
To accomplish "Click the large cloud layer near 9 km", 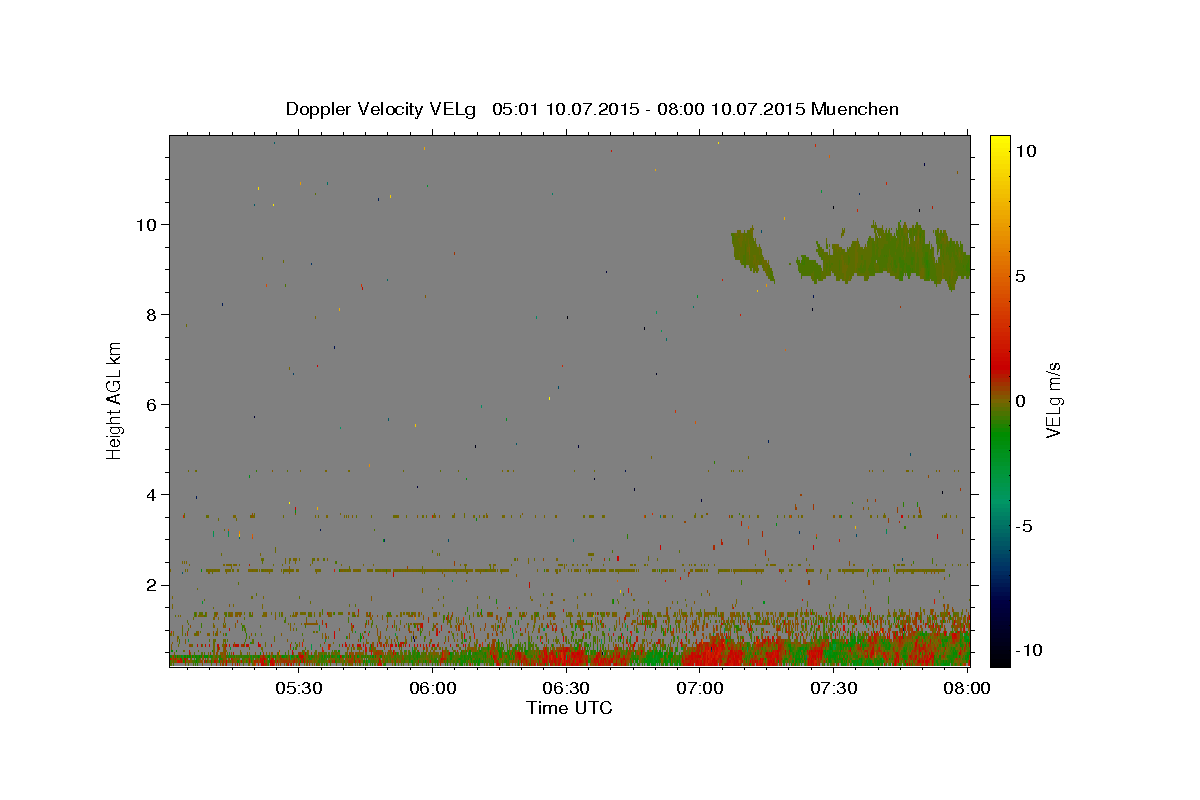I will point(885,257).
